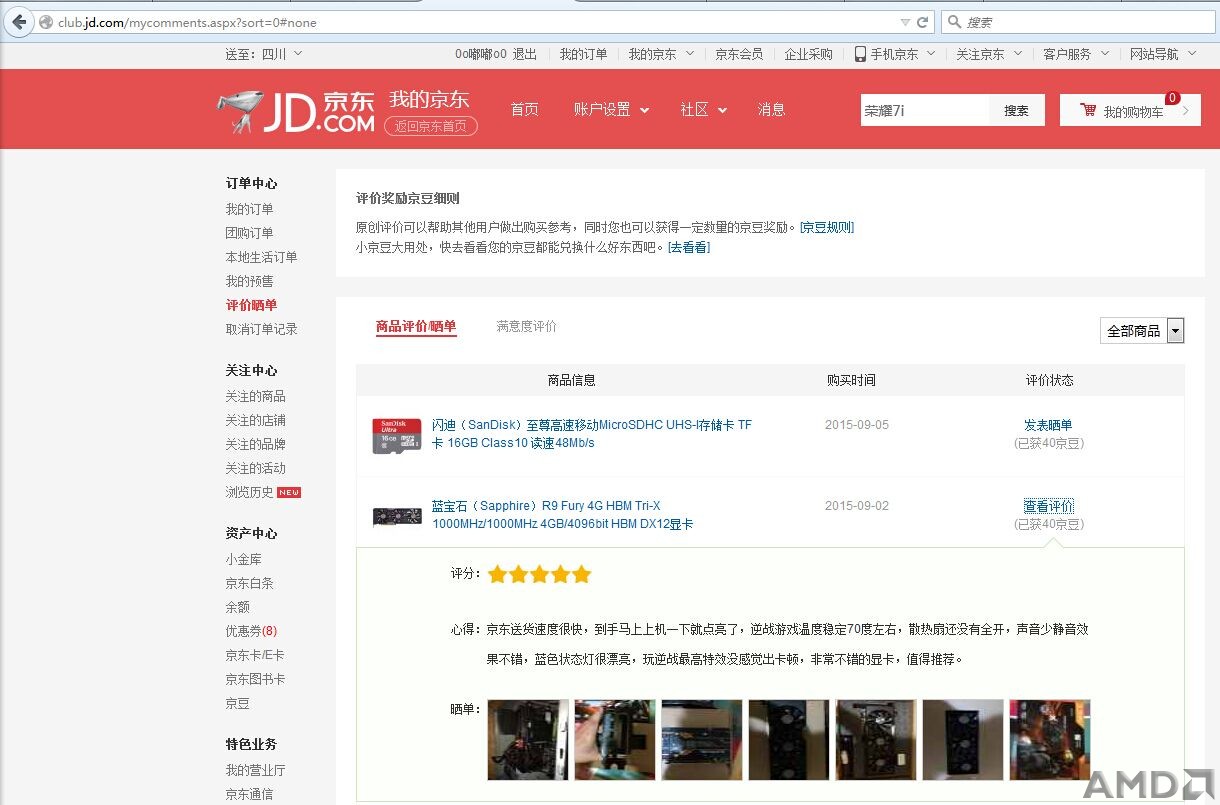Open 优惠券(8) in the sidebar
The image size is (1220, 805).
[251, 631]
